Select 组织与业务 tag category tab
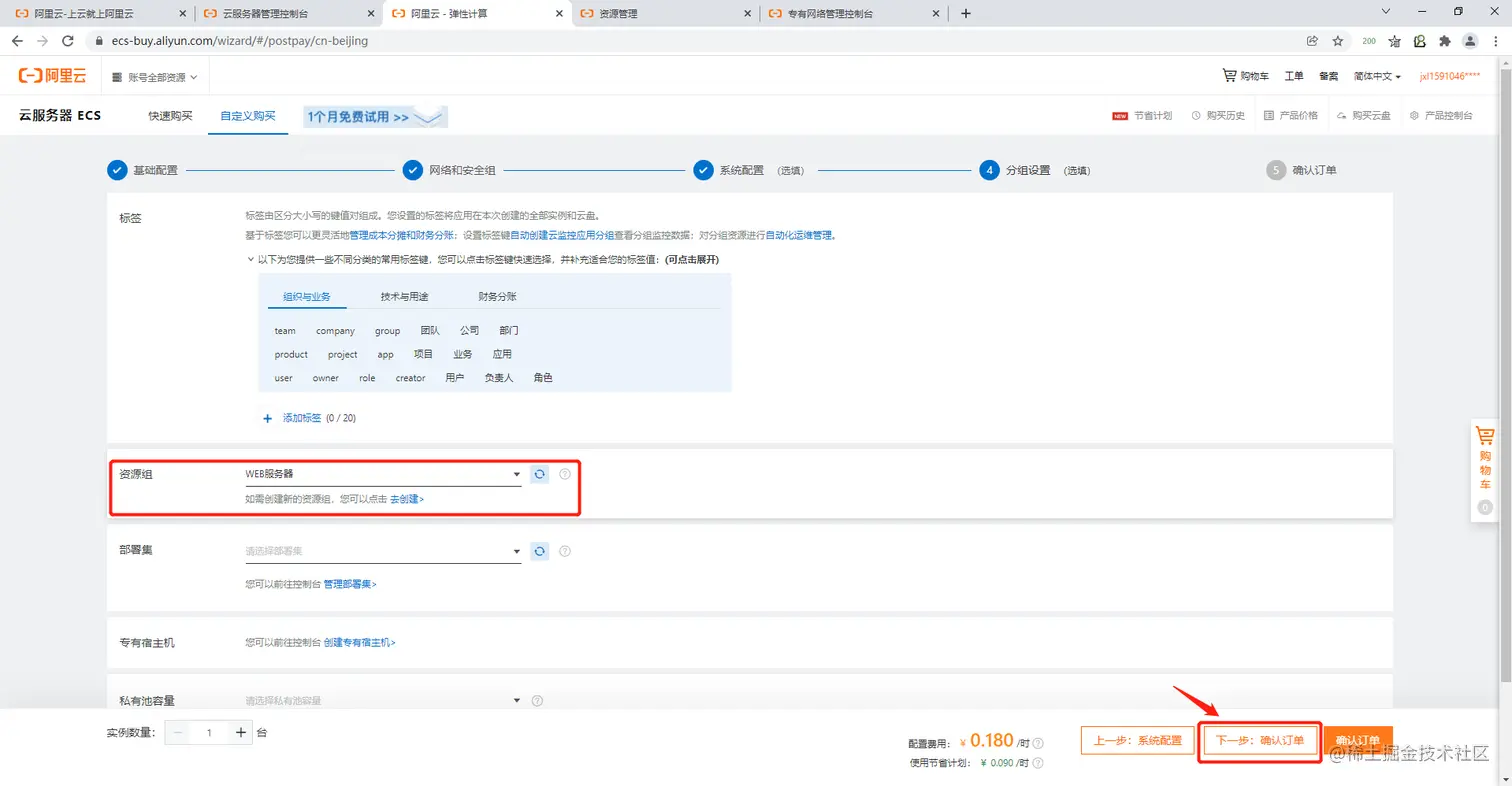 click(x=307, y=297)
